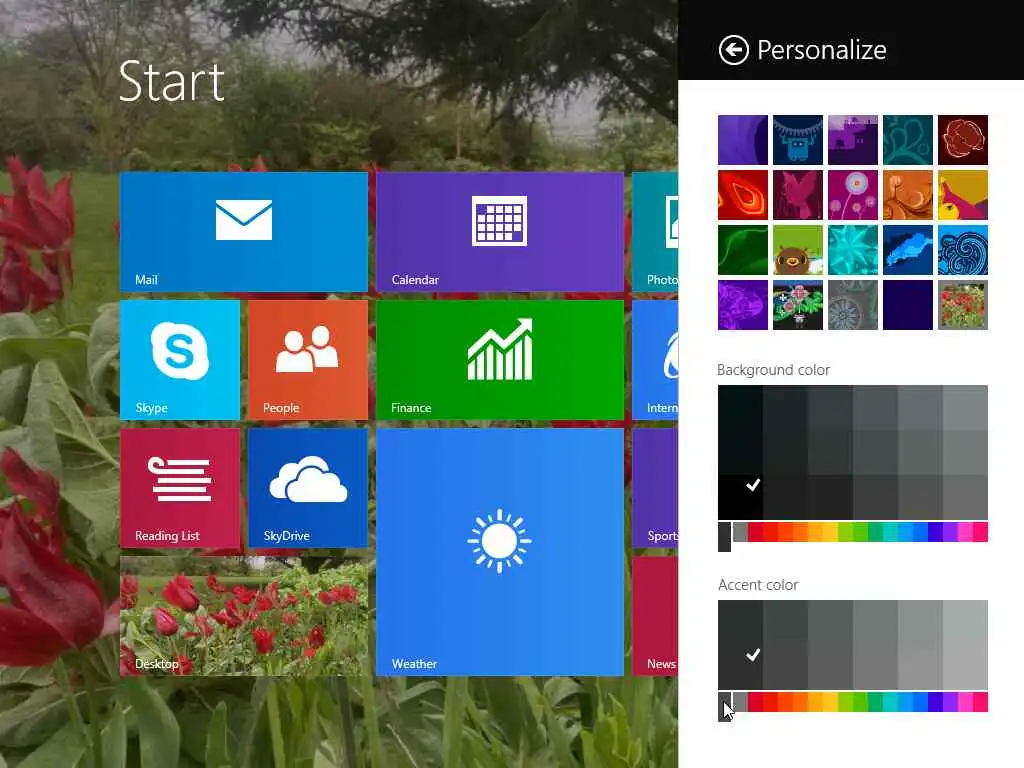Launch the partially visible Internet Explorer tile
Screen dimensions: 1024x768
coord(655,360)
